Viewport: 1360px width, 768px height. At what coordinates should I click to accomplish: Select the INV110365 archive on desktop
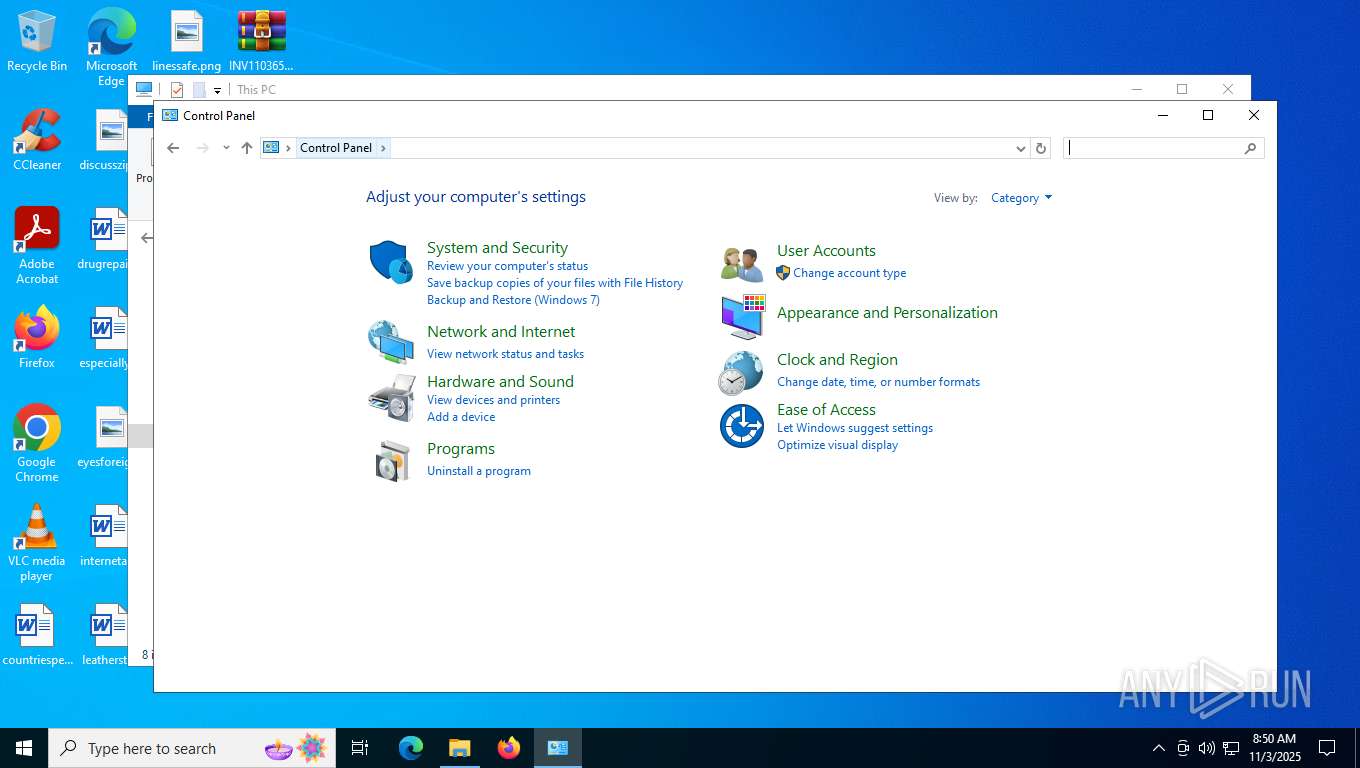click(261, 41)
